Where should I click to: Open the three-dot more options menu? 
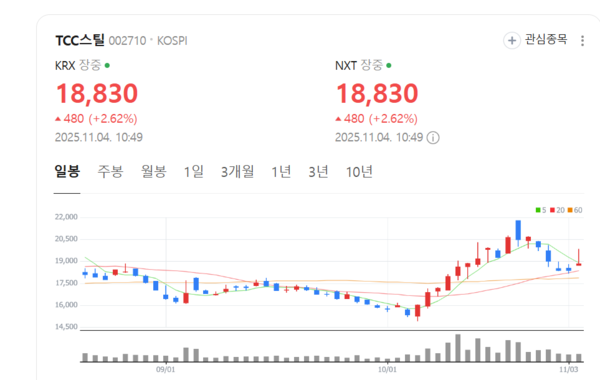click(x=582, y=41)
